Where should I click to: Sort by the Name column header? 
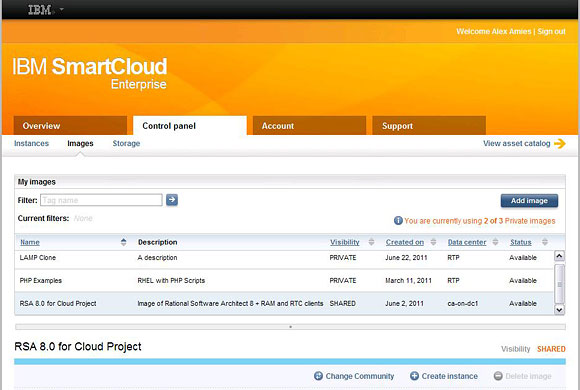pyautogui.click(x=30, y=242)
